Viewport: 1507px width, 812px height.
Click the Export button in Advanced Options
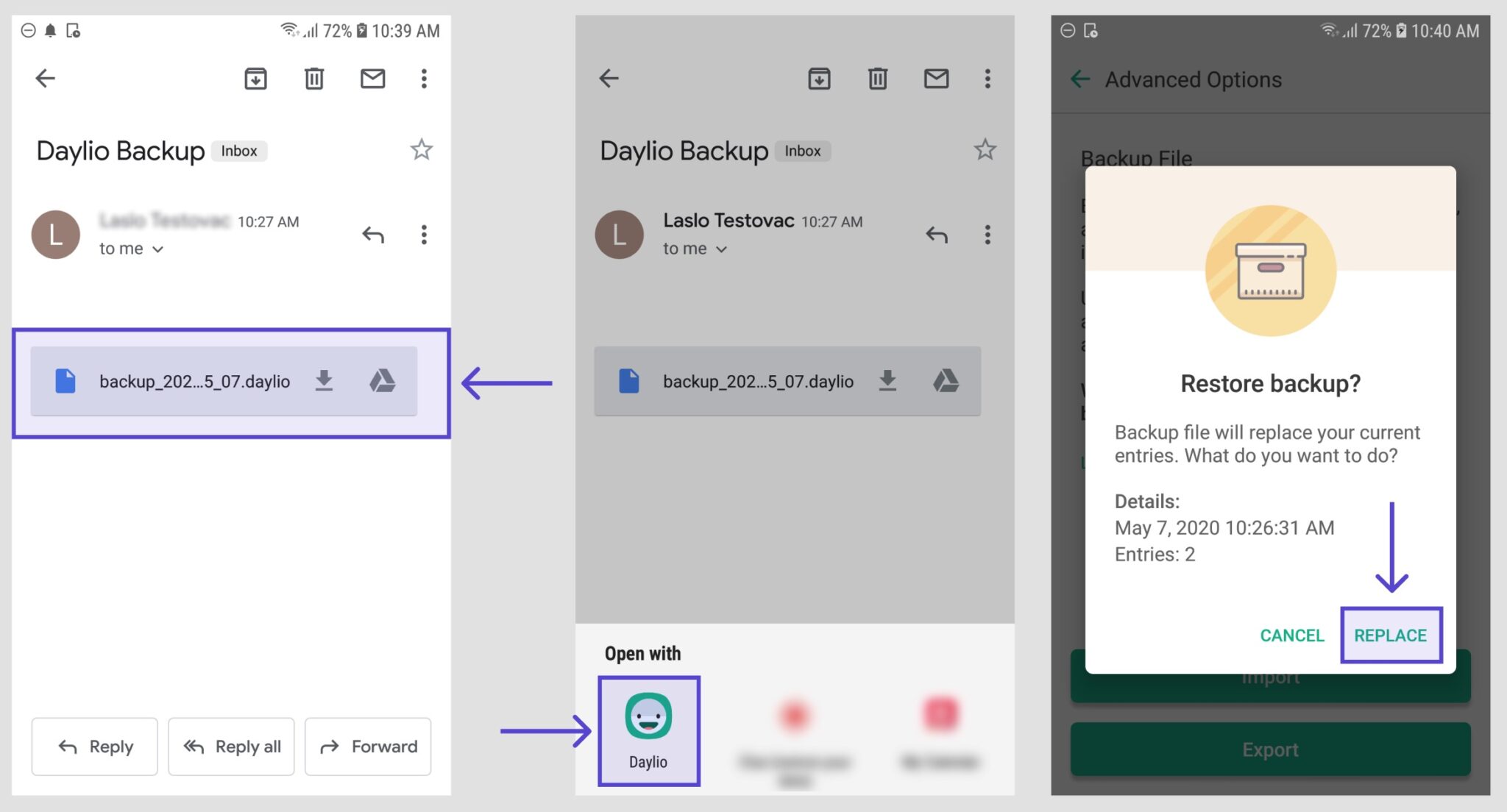tap(1270, 749)
